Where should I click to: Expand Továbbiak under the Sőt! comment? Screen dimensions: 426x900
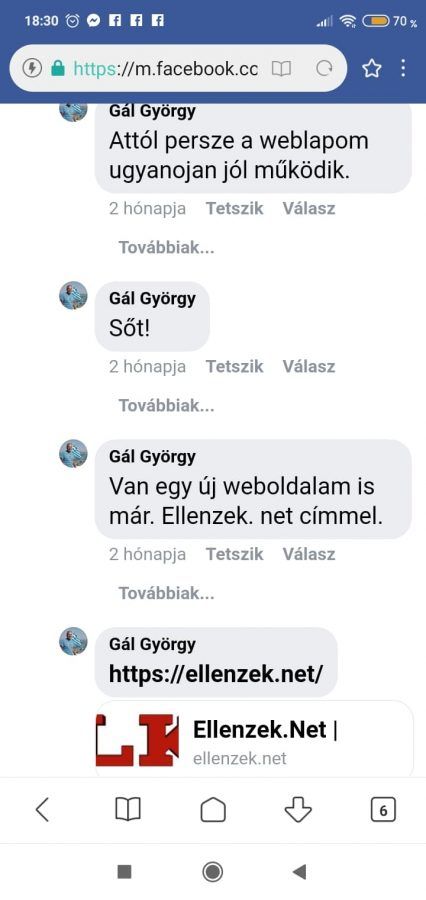[x=166, y=406]
